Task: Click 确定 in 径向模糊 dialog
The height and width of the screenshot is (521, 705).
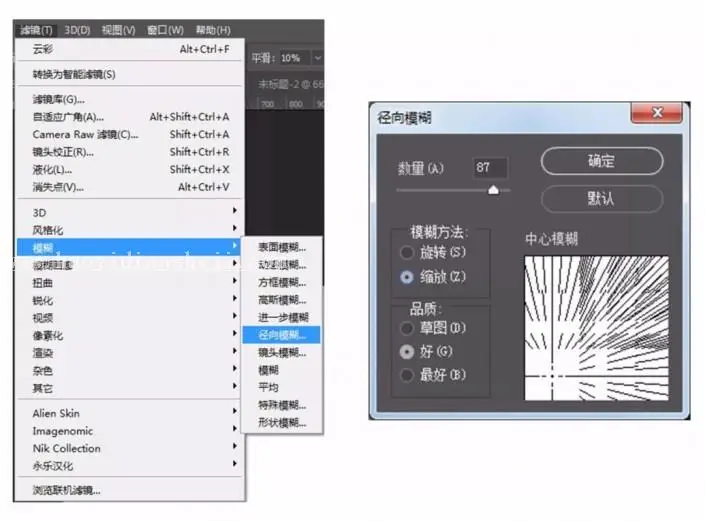Action: (602, 161)
